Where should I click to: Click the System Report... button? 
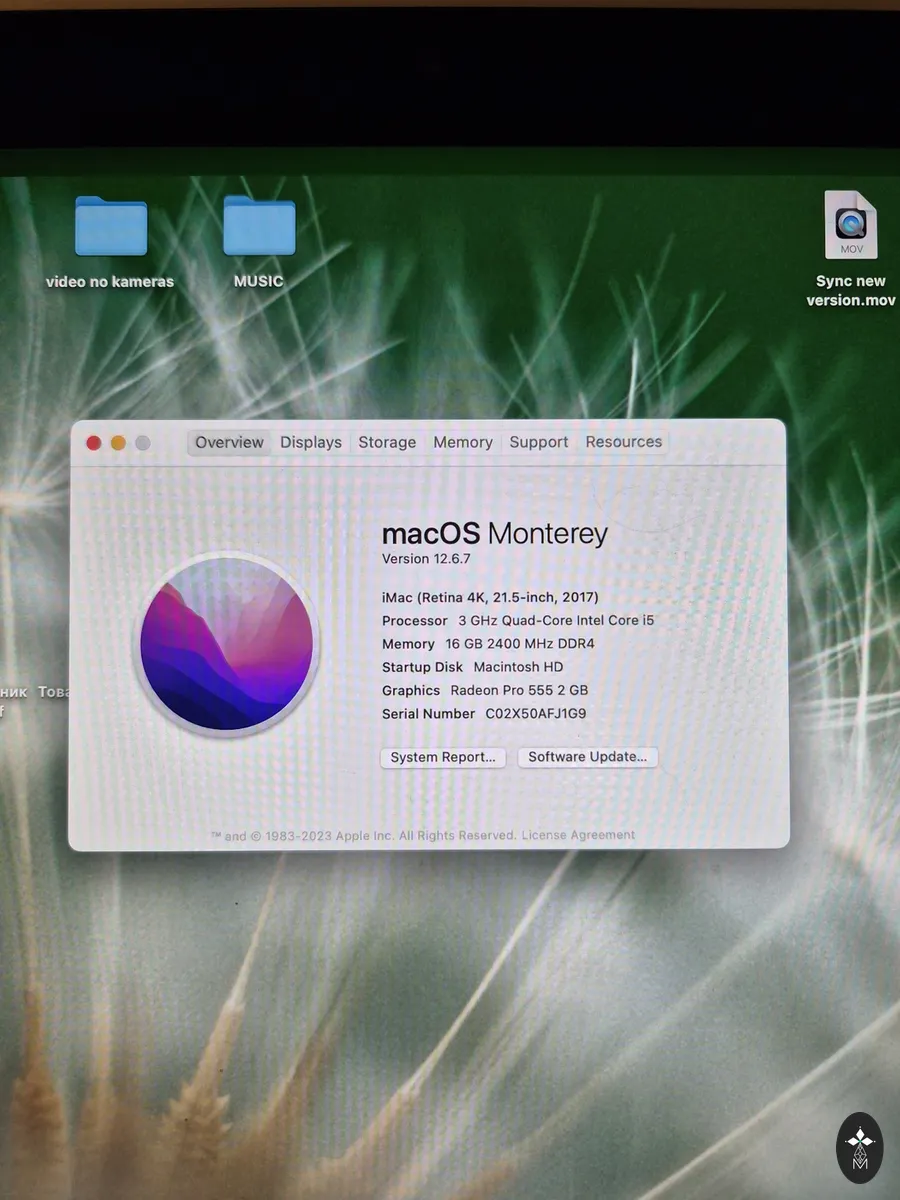pyautogui.click(x=443, y=757)
